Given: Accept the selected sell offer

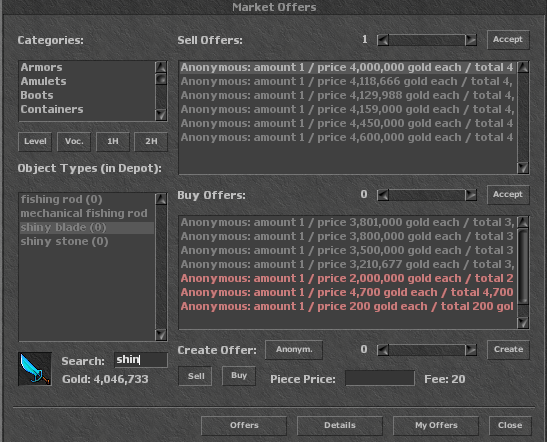Looking at the screenshot, I should point(508,40).
